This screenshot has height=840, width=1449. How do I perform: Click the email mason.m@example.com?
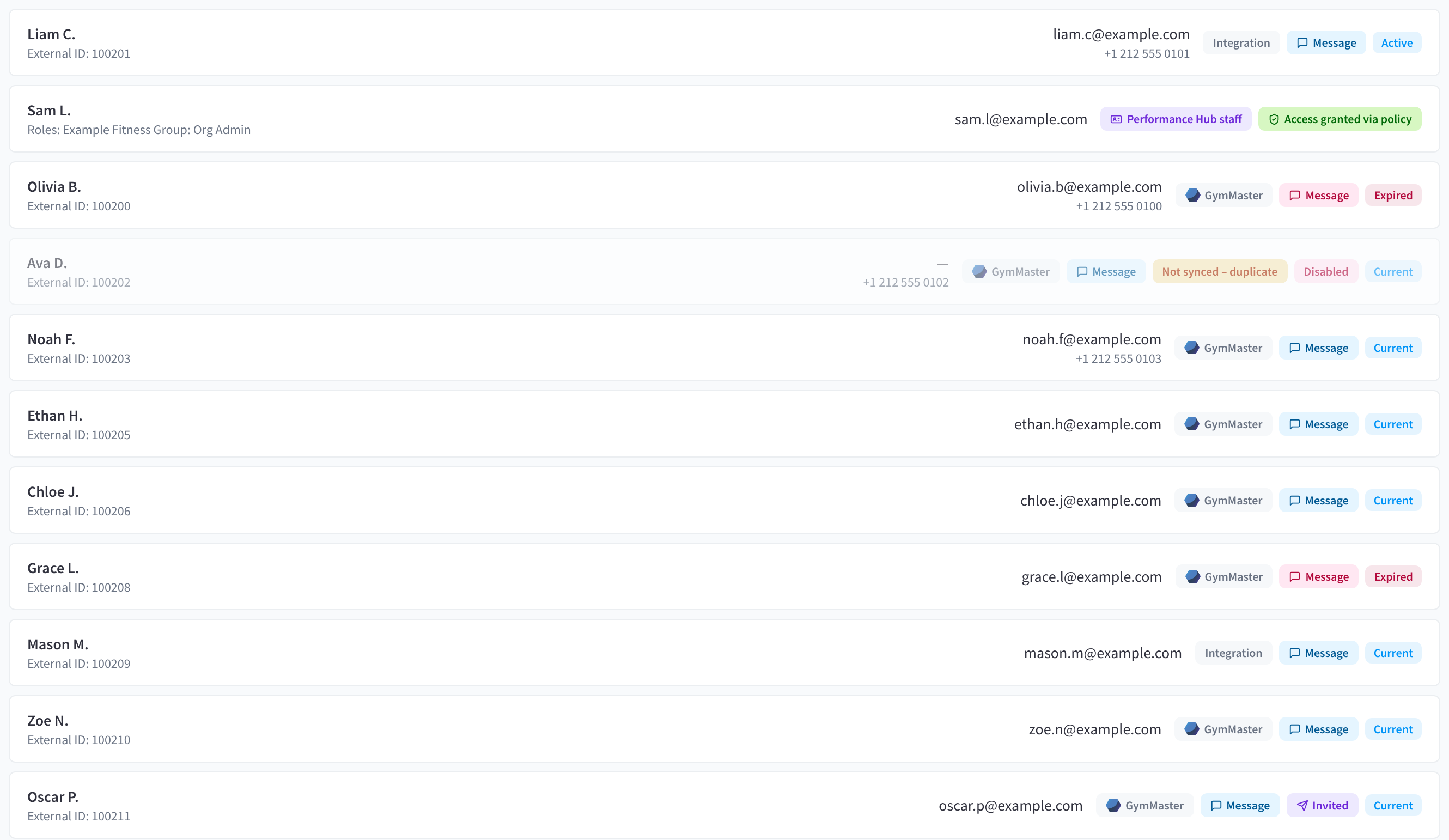point(1103,653)
